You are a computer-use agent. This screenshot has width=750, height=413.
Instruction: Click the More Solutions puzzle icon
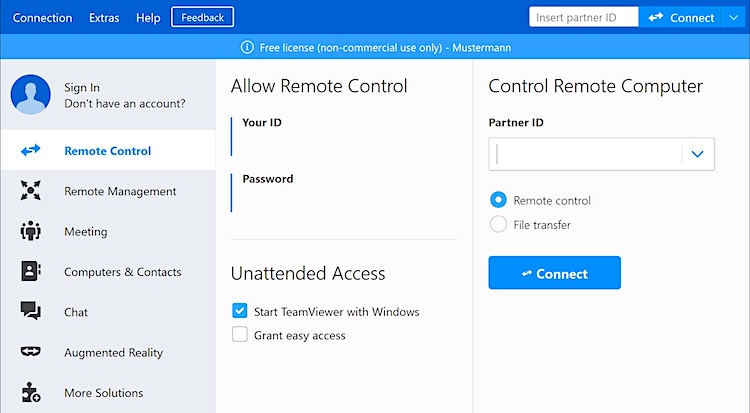point(31,392)
